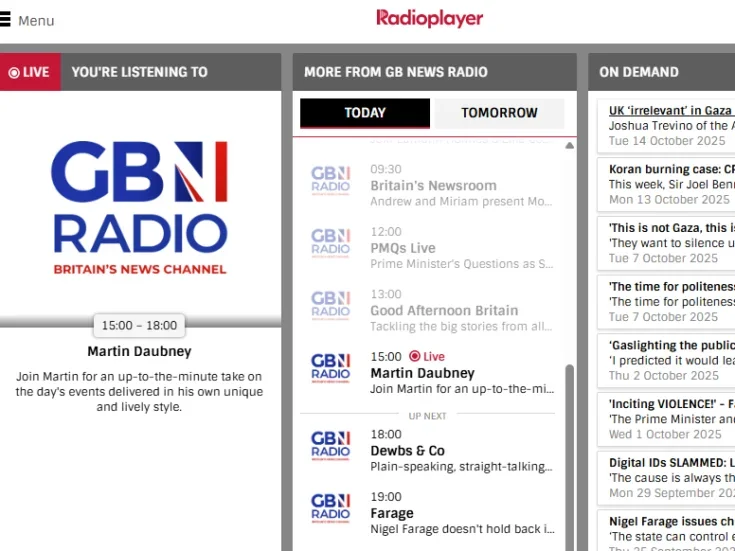The width and height of the screenshot is (735, 551).
Task: Click 'Thu 2 October 2025' date text
Action: [x=663, y=375]
